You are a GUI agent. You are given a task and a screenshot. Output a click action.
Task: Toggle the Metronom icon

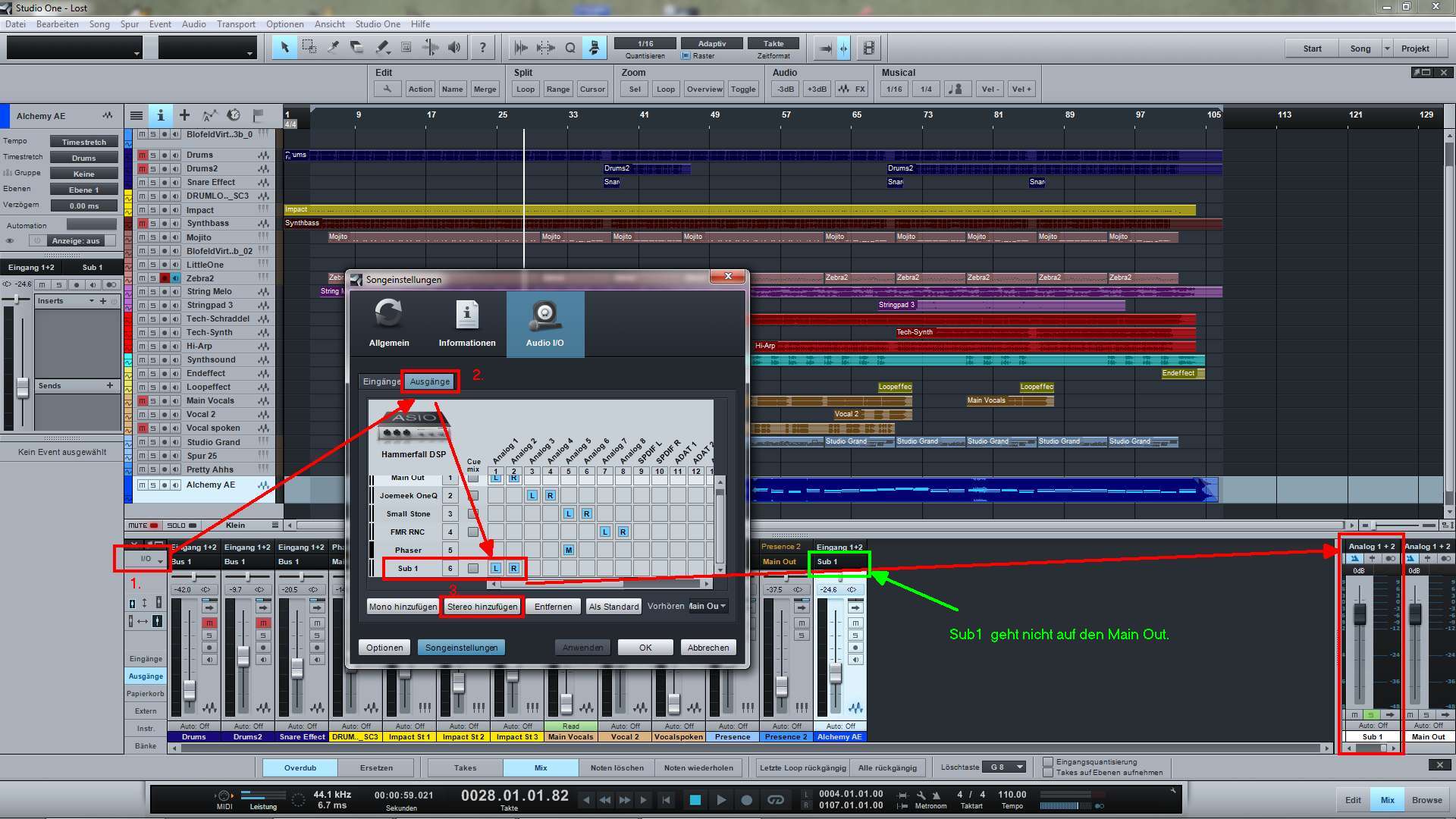[x=937, y=795]
